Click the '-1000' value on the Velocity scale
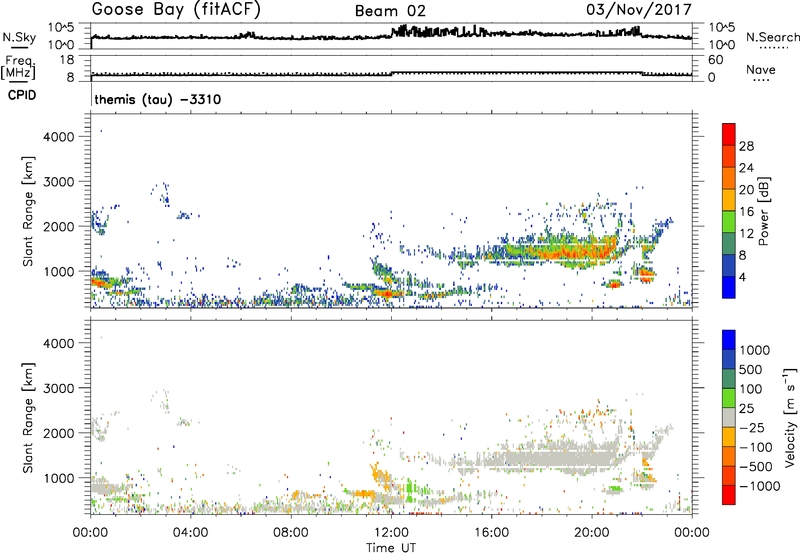The image size is (800, 554). pos(759,486)
